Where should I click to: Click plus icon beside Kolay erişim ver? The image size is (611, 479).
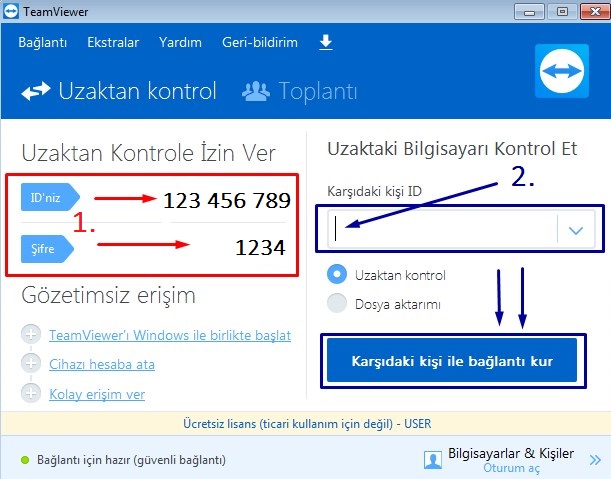coord(31,393)
